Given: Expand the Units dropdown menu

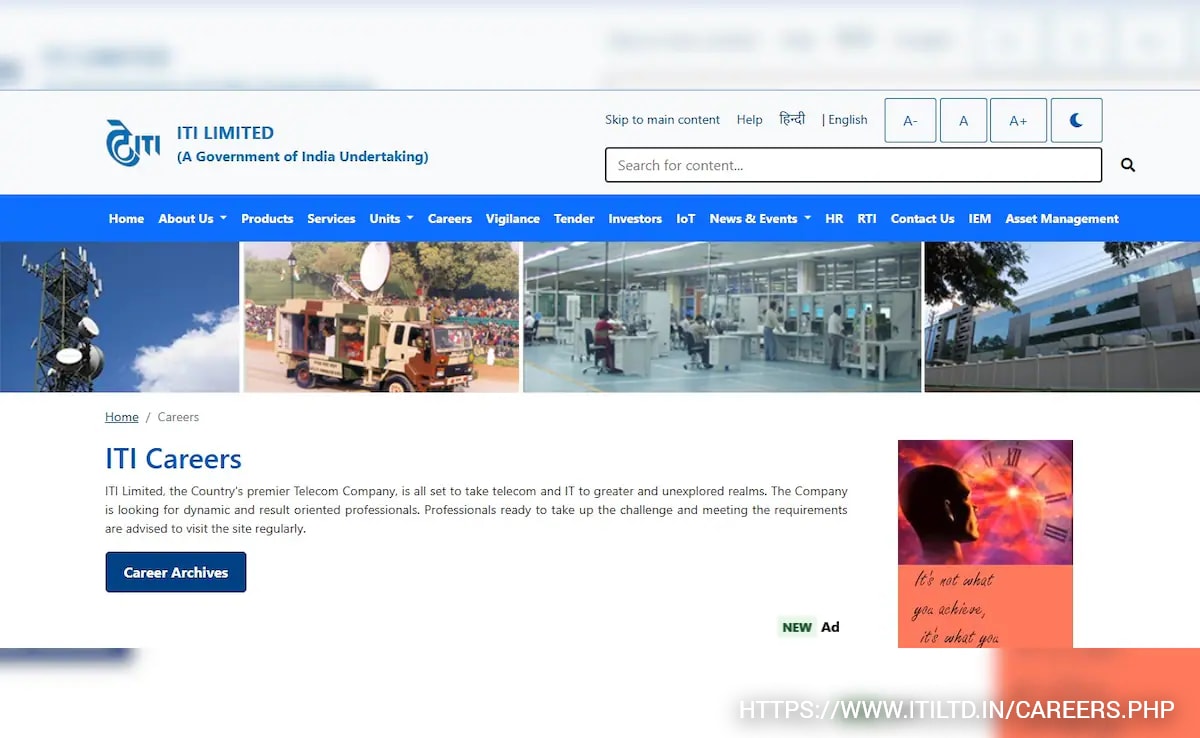Looking at the screenshot, I should (391, 218).
